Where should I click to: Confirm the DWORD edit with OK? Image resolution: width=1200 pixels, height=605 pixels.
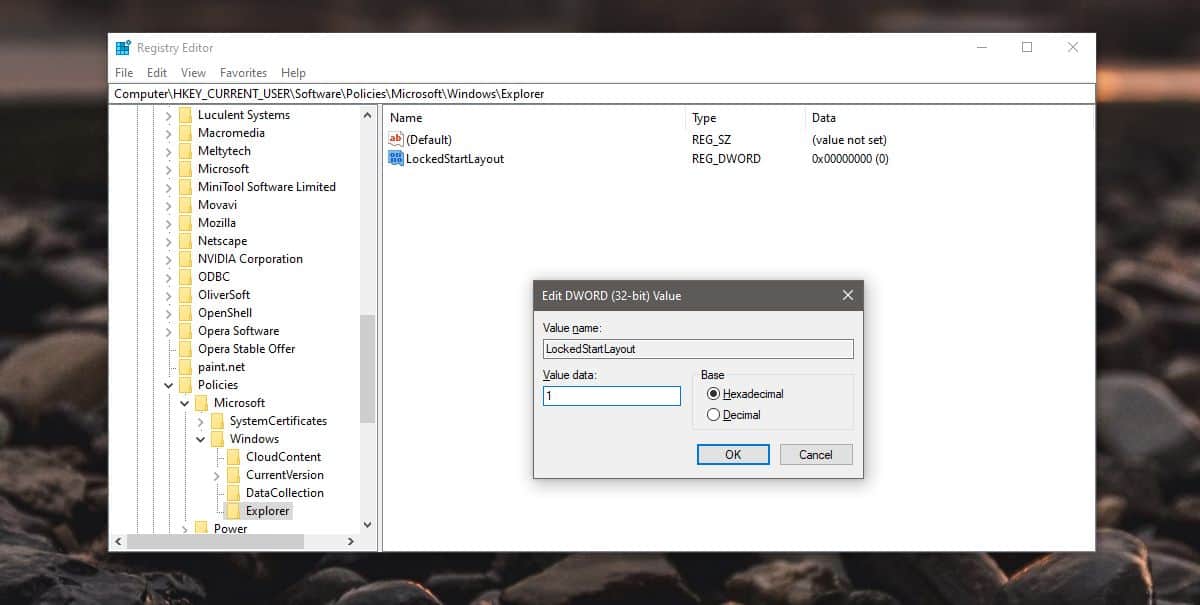[x=733, y=455]
